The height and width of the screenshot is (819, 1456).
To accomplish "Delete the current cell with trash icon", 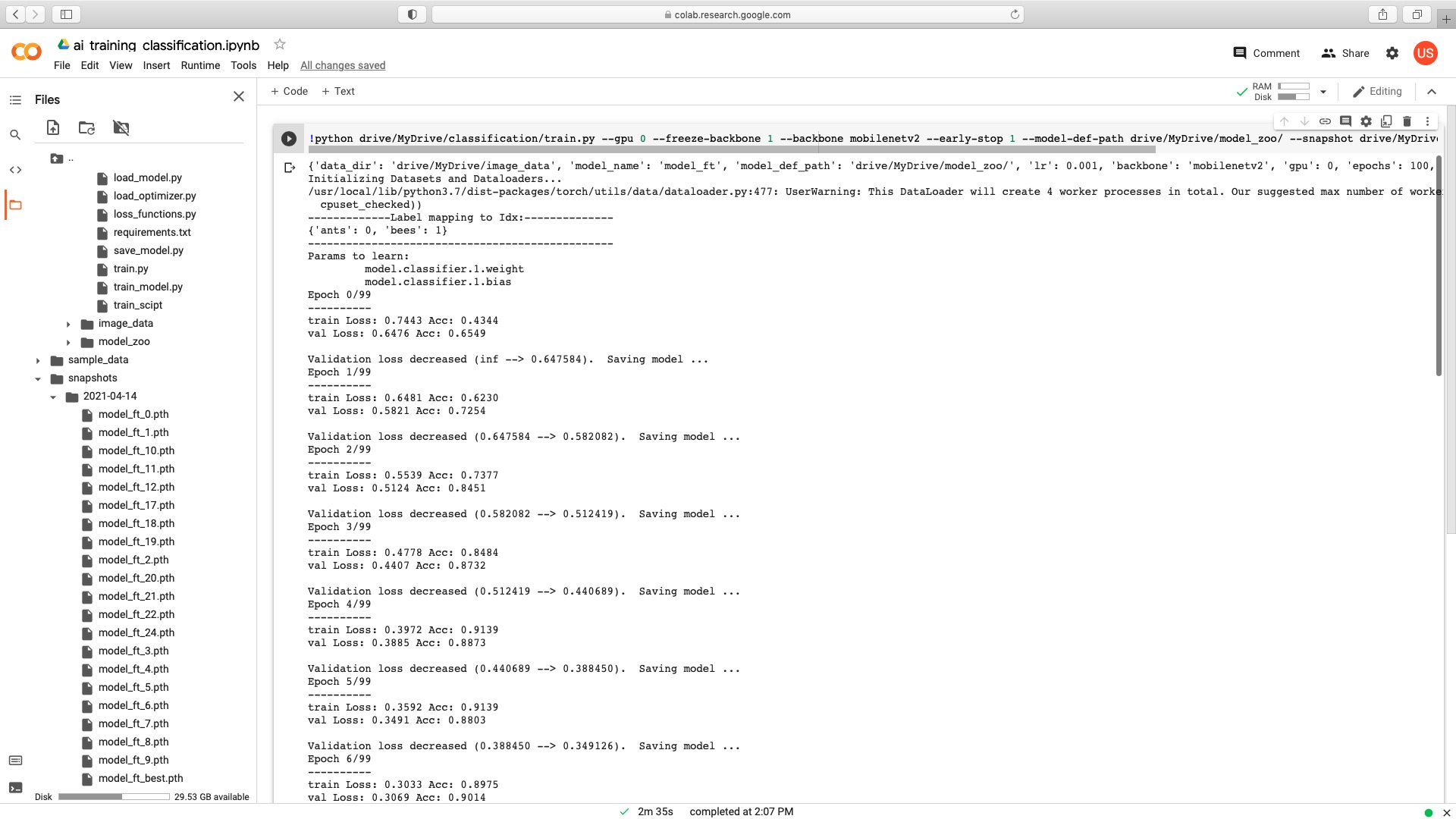I will [x=1407, y=121].
